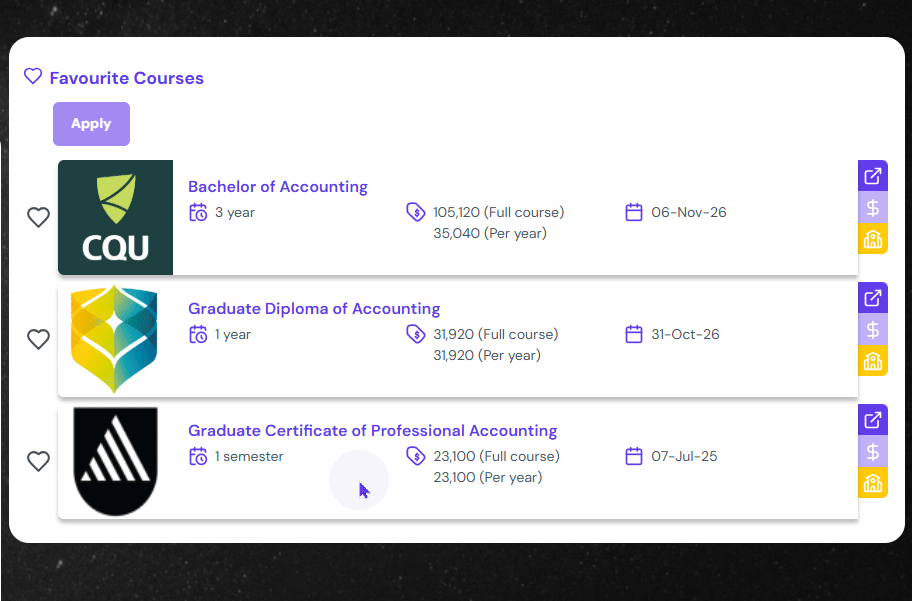Toggle favourite heart for Bachelor of Accounting
Screen dimensions: 912x601
click(38, 217)
